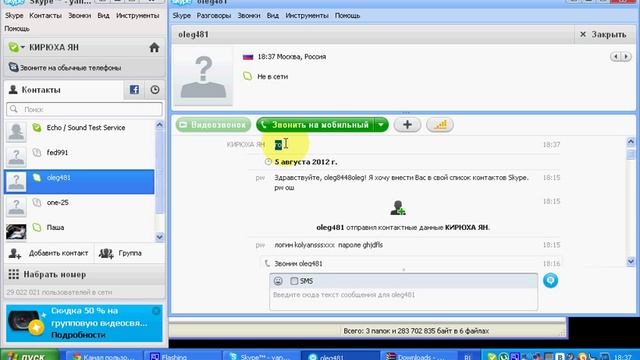Click next arrow in profile header
The height and width of the screenshot is (360, 640).
click(626, 56)
